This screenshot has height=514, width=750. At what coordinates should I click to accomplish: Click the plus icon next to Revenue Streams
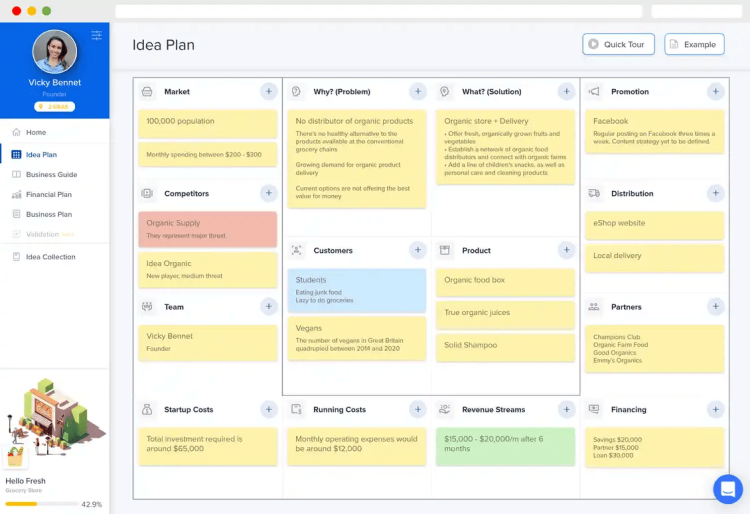tap(566, 409)
